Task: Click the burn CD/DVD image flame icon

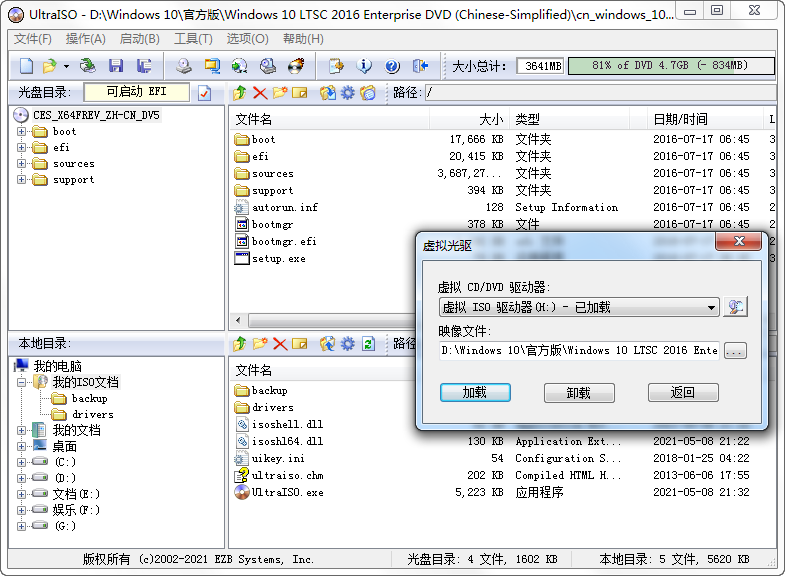Action: click(x=296, y=66)
